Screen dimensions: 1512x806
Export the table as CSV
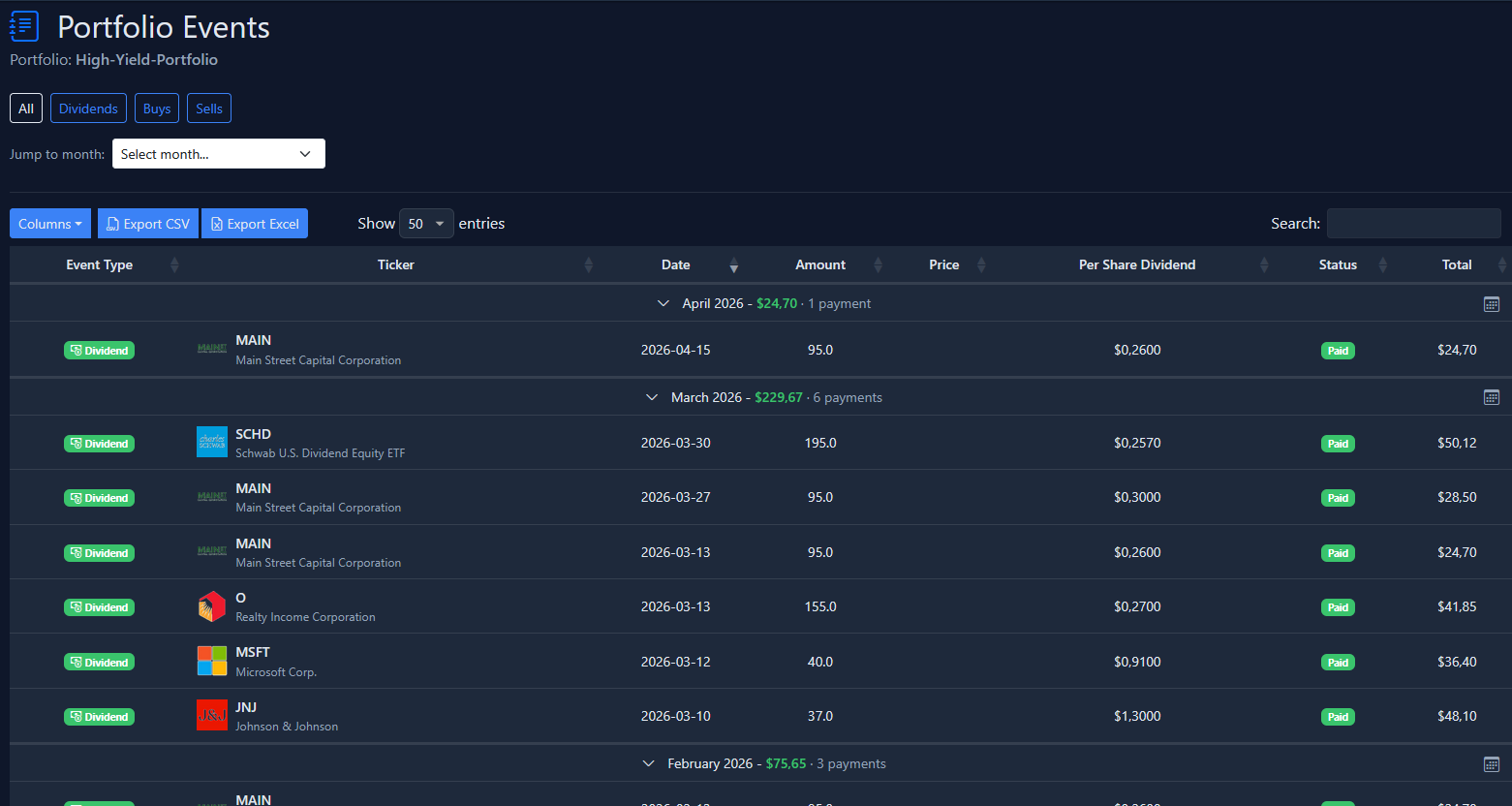[x=148, y=223]
